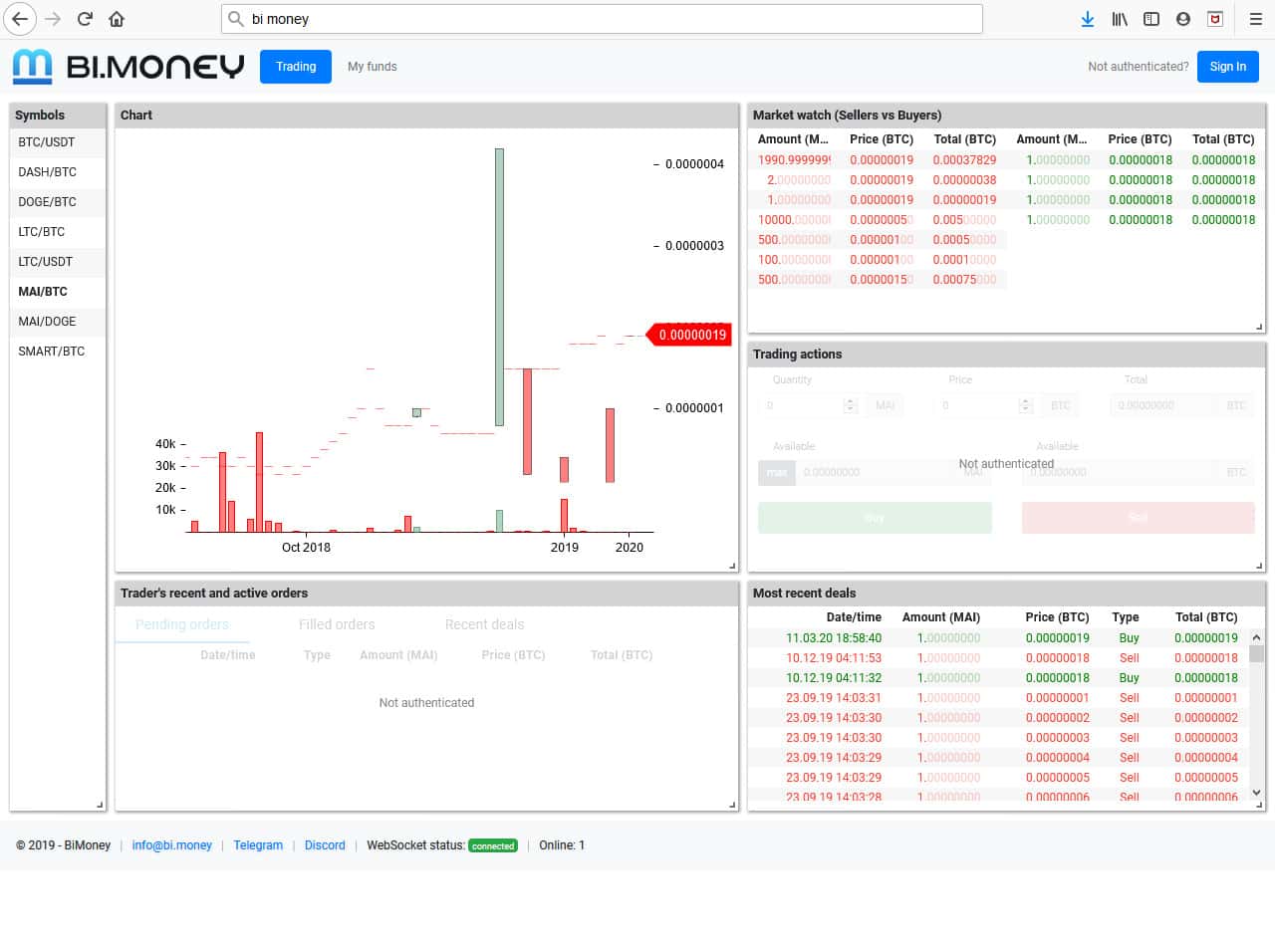Open the Telegram link in footer
Screen dimensions: 1275x952
pyautogui.click(x=258, y=845)
